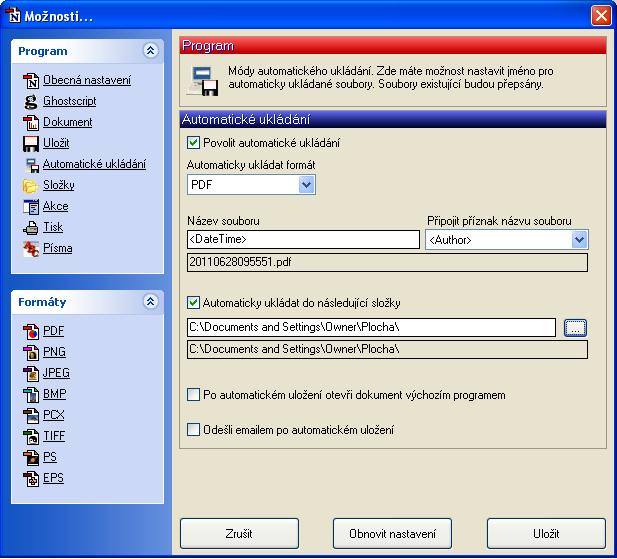
Task: Open PS format settings link
Action: (x=50, y=458)
